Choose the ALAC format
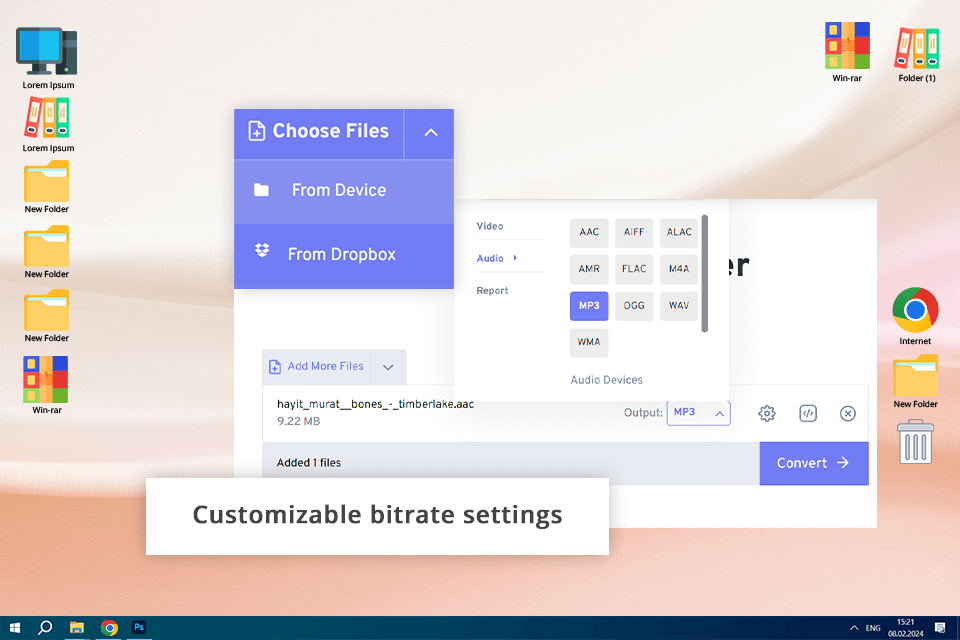Image resolution: width=960 pixels, height=640 pixels. (x=679, y=233)
